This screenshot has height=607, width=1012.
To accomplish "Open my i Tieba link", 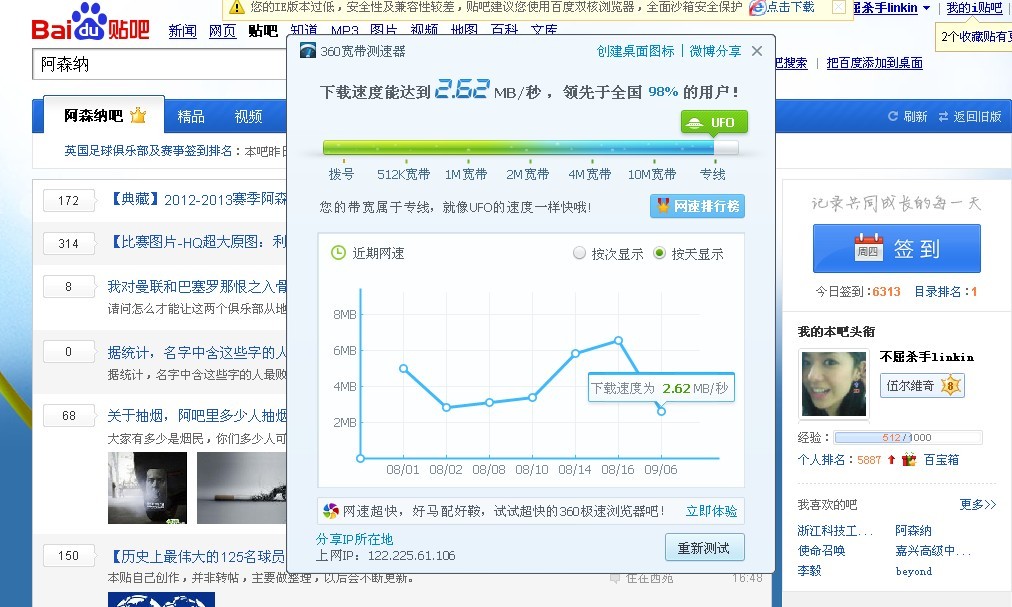I will click(975, 8).
